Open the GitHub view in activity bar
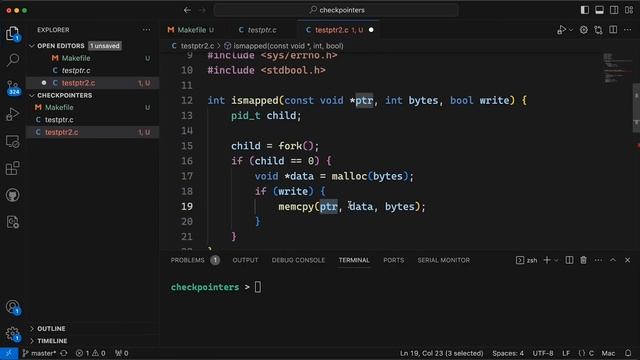The image size is (640, 360). pyautogui.click(x=13, y=195)
